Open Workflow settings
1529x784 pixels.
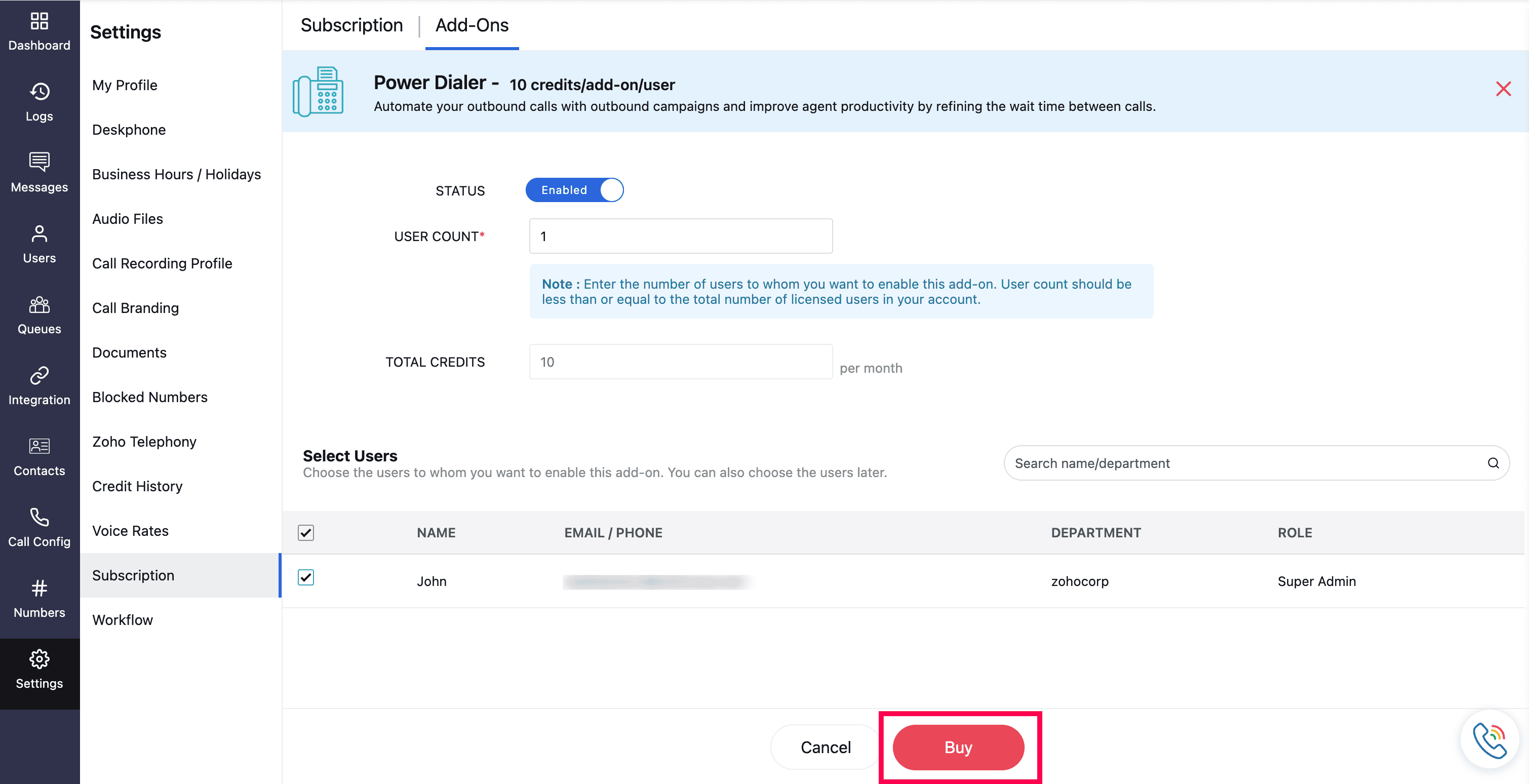coord(123,619)
